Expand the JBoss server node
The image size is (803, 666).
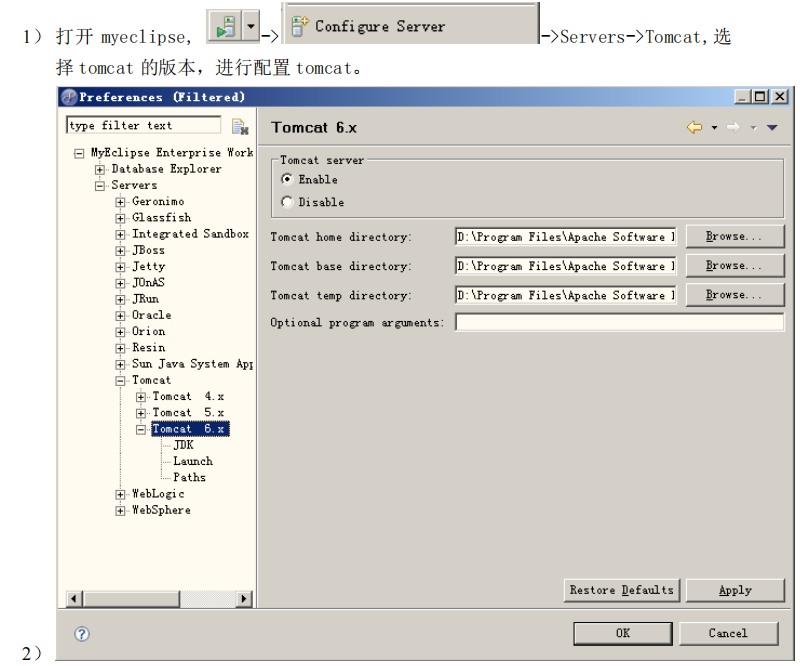pyautogui.click(x=120, y=251)
